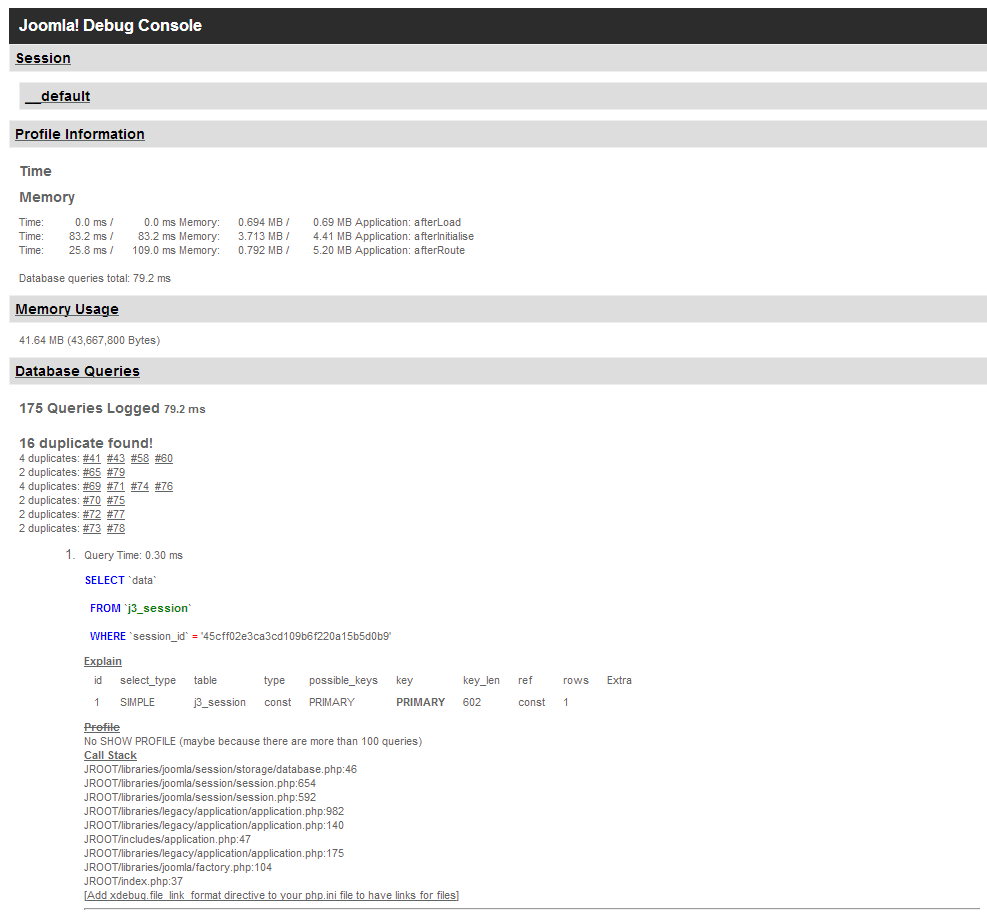
Task: Select the Application: afterRoute profile row
Action: point(242,250)
